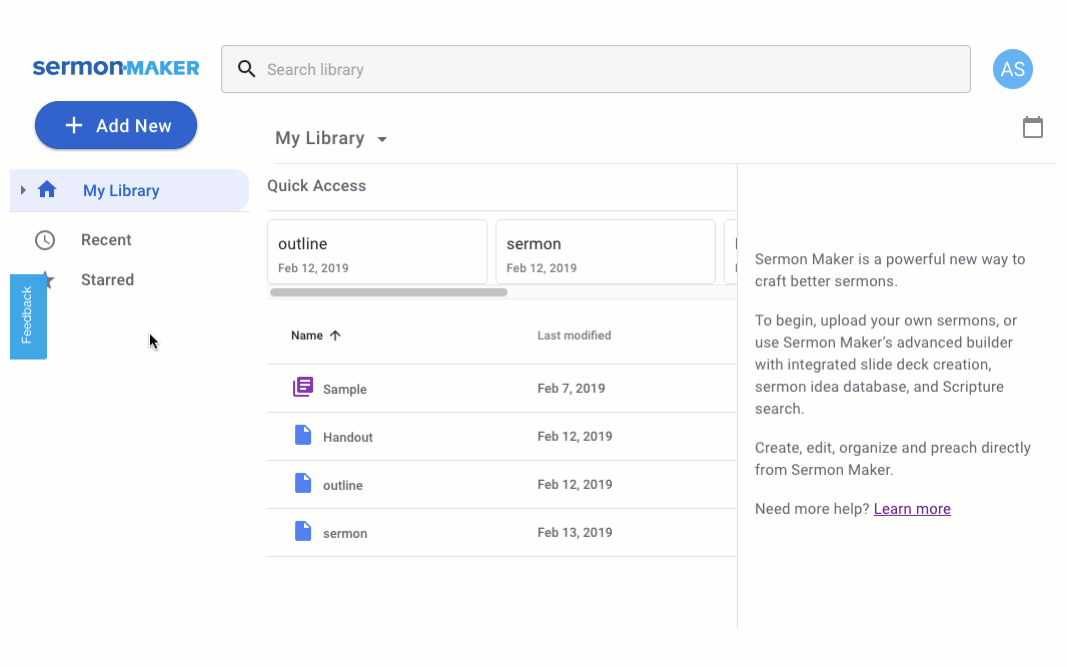Viewport: 1067px width, 667px height.
Task: Follow the Learn more link
Action: [x=912, y=509]
